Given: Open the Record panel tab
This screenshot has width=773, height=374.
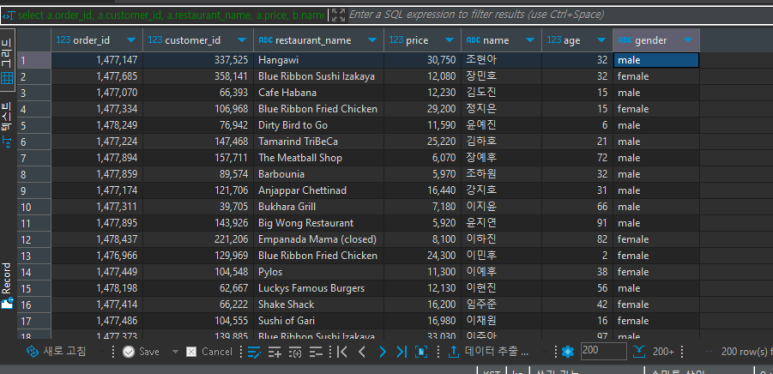Looking at the screenshot, I should [x=7, y=286].
